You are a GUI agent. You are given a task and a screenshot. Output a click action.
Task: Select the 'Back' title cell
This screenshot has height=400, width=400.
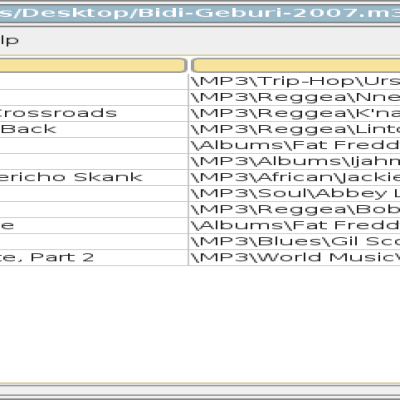(94, 129)
